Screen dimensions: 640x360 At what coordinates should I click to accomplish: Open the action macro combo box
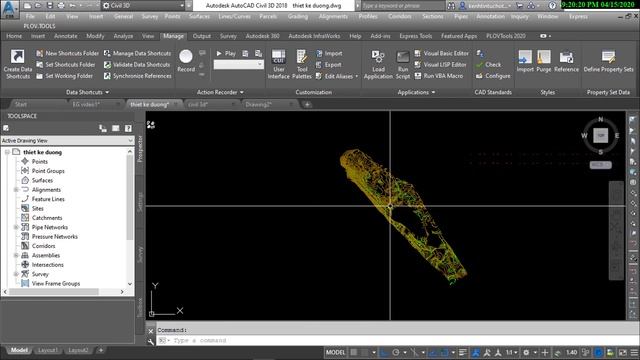click(x=239, y=64)
